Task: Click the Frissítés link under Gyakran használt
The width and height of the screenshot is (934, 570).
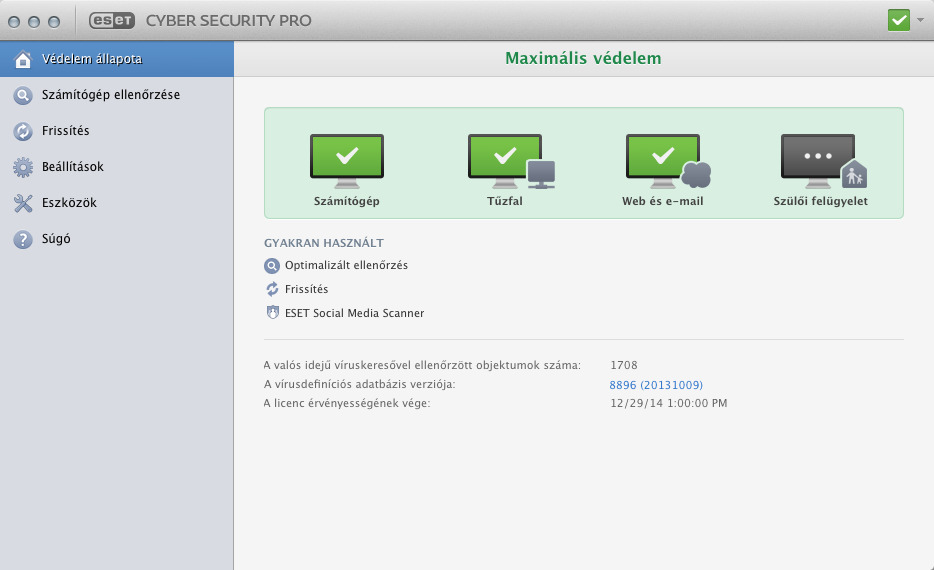Action: tap(306, 289)
